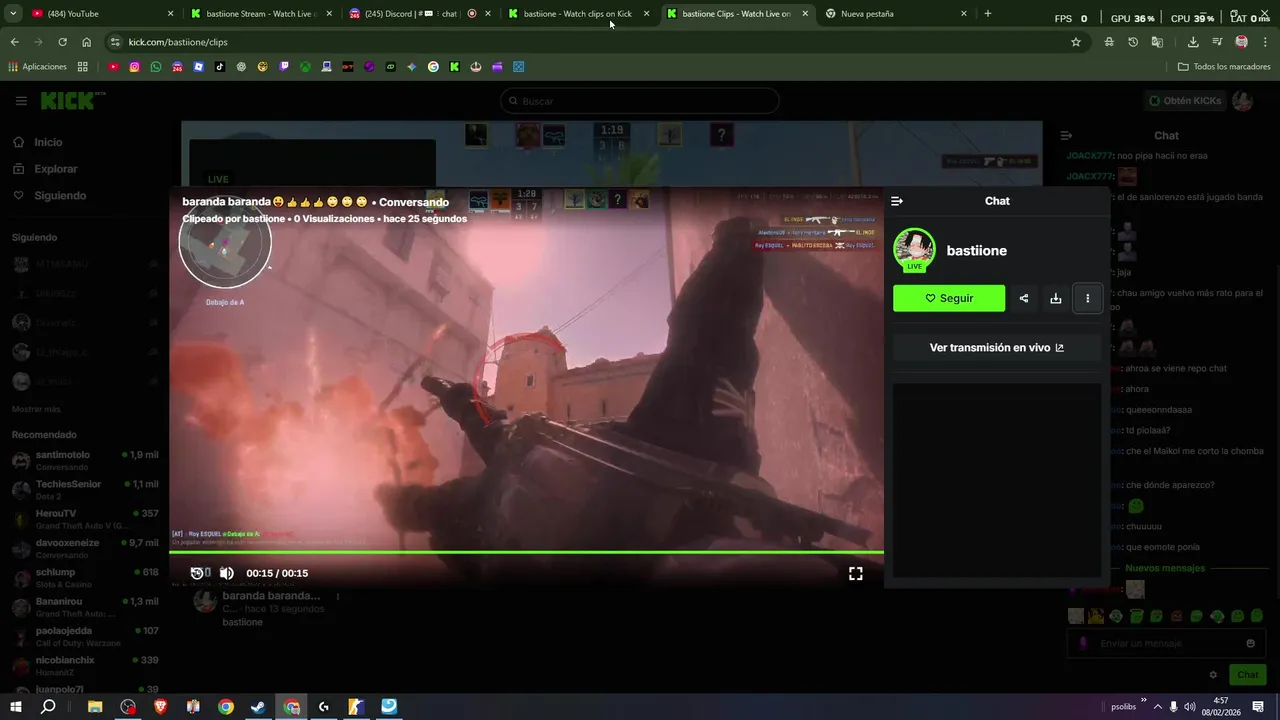Collapse the background chat panel icon
Viewport: 1280px width, 720px height.
(x=1066, y=135)
